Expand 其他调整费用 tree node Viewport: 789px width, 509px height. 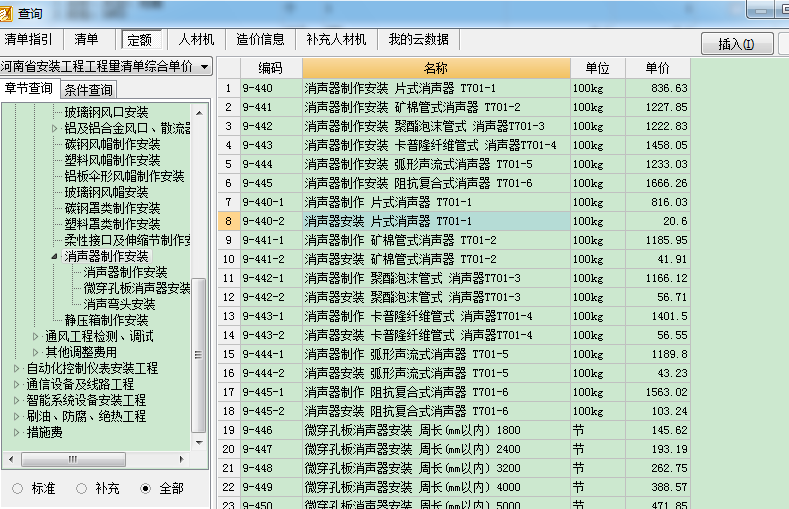35,353
